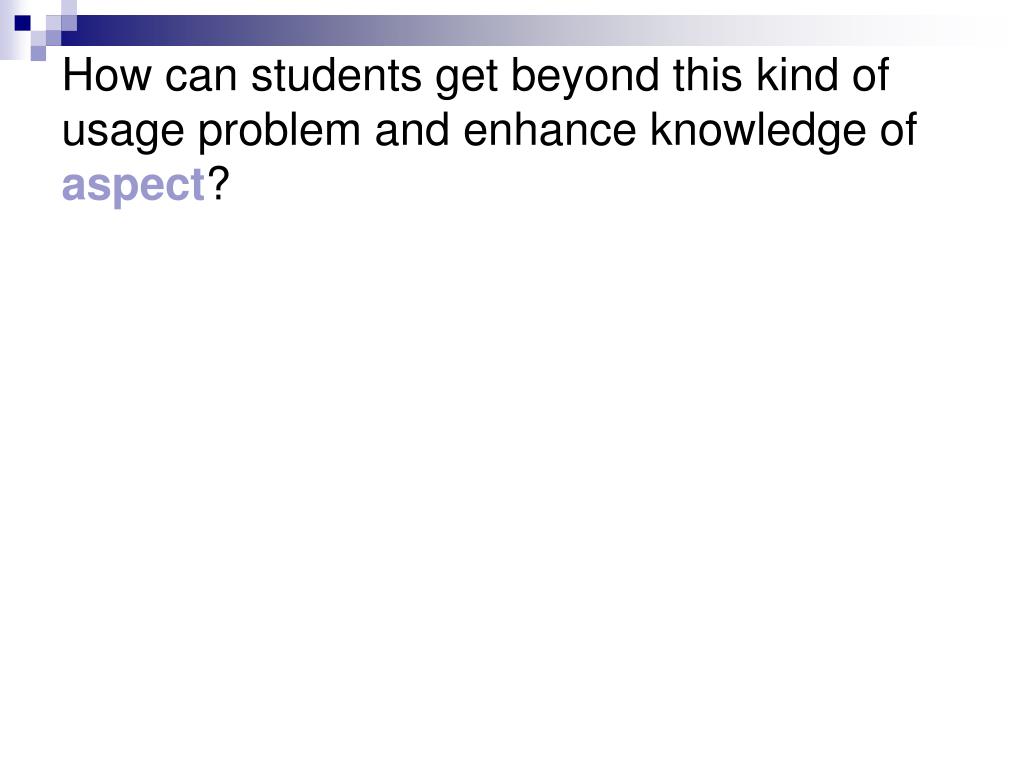Click the word "can" after "How"

click(x=201, y=77)
